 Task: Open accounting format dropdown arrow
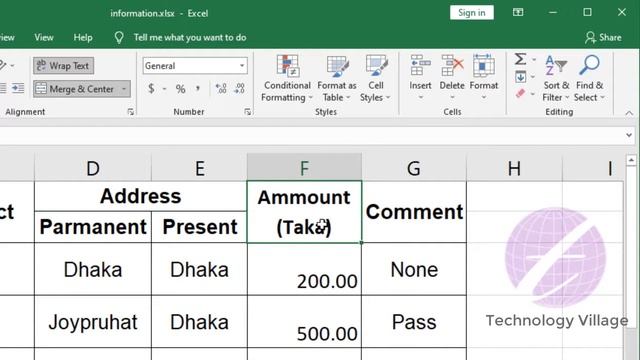tap(164, 89)
